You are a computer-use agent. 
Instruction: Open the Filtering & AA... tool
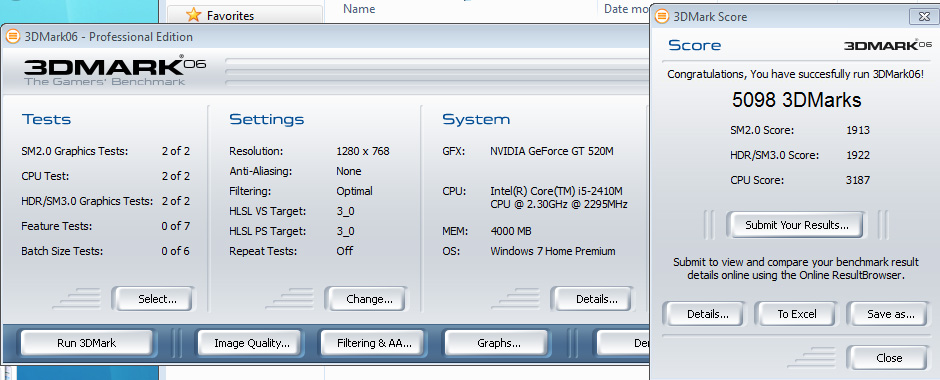tap(374, 343)
